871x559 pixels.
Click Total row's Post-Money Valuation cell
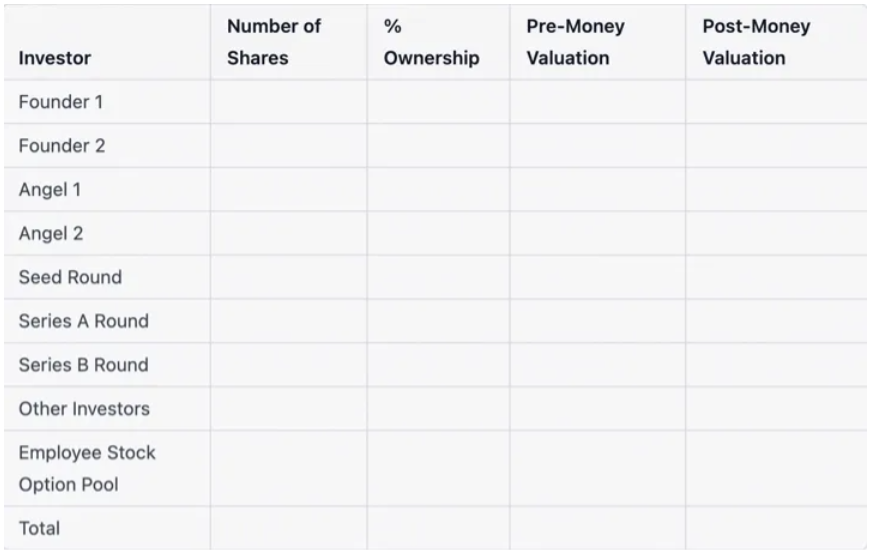coord(776,528)
